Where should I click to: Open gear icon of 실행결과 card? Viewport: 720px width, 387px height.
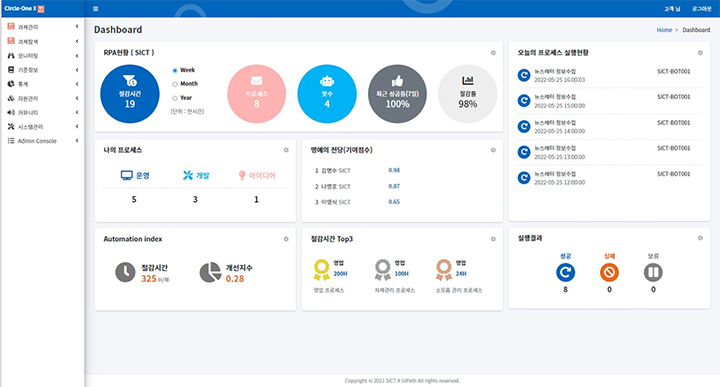[x=700, y=238]
